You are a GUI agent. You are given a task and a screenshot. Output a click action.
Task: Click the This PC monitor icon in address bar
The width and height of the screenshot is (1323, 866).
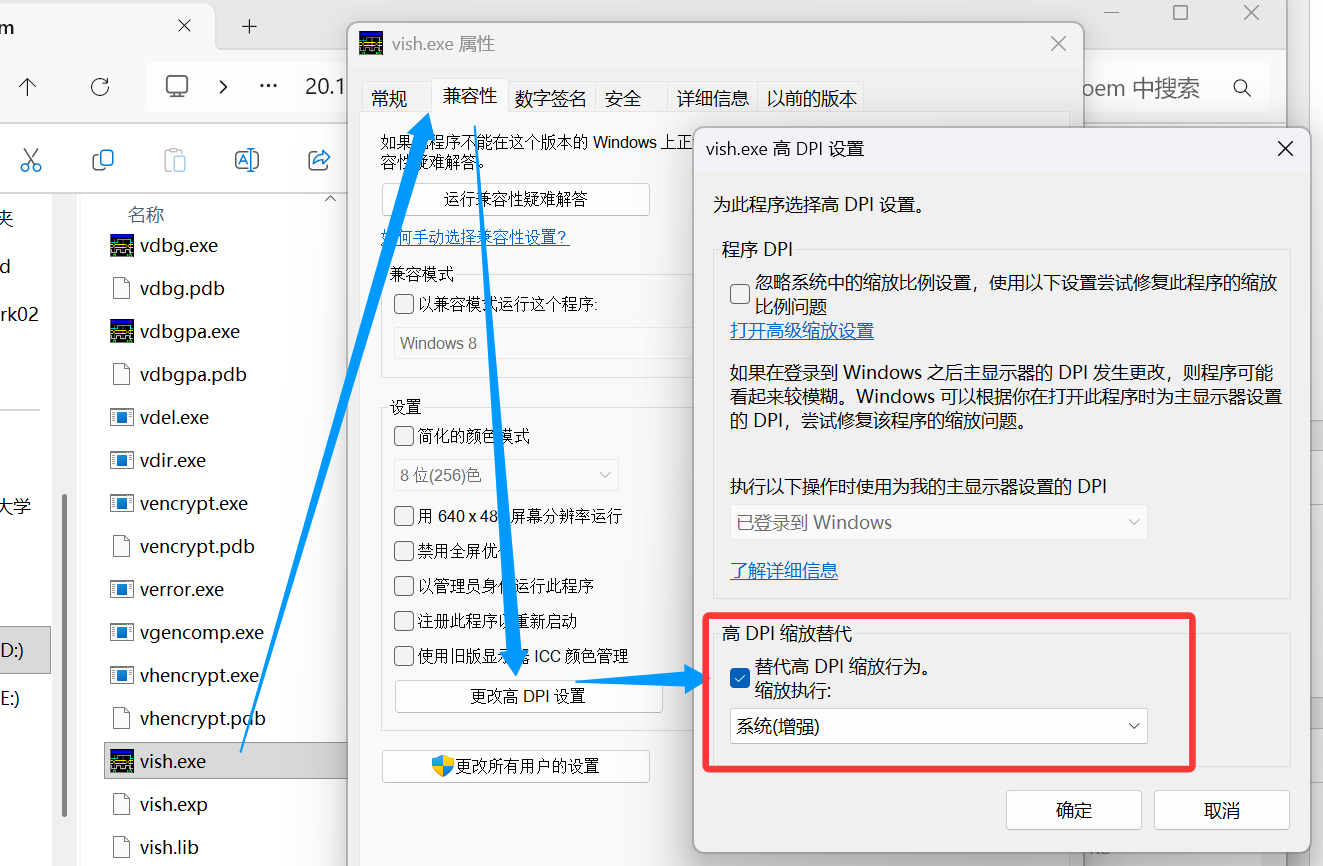(x=177, y=86)
